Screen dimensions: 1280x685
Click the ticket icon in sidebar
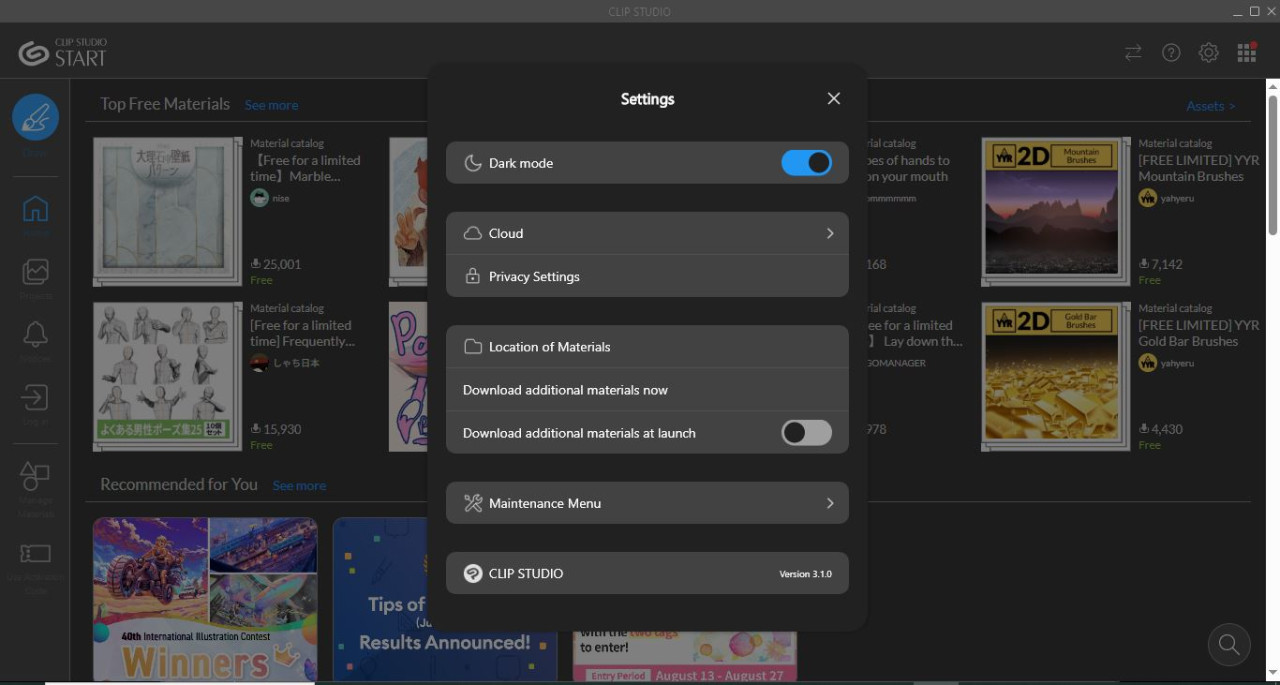(35, 553)
